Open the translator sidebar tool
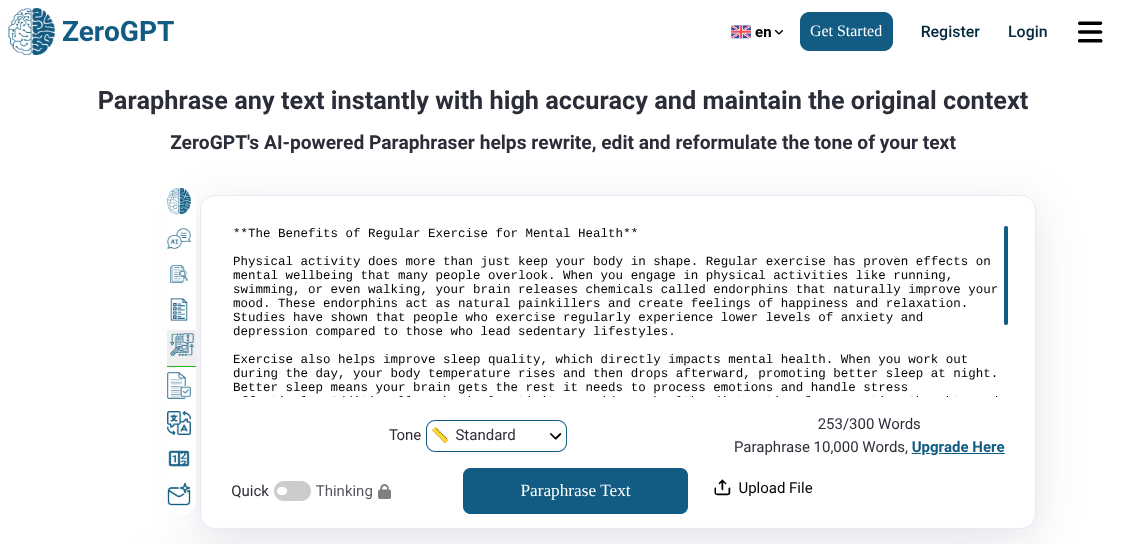 pyautogui.click(x=179, y=423)
